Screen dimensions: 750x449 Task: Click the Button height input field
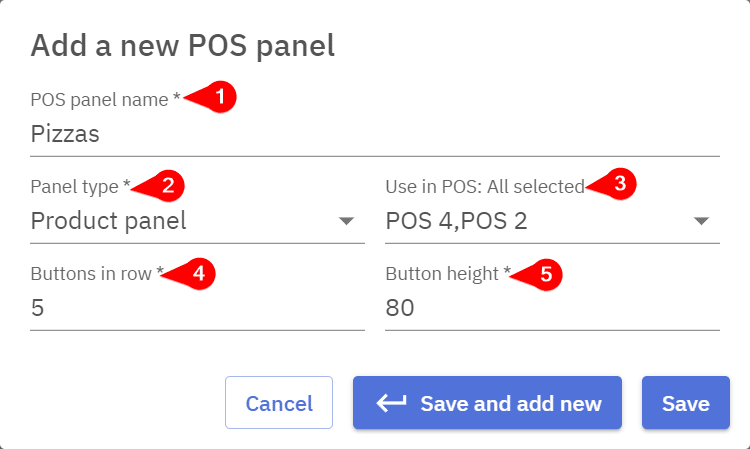552,308
